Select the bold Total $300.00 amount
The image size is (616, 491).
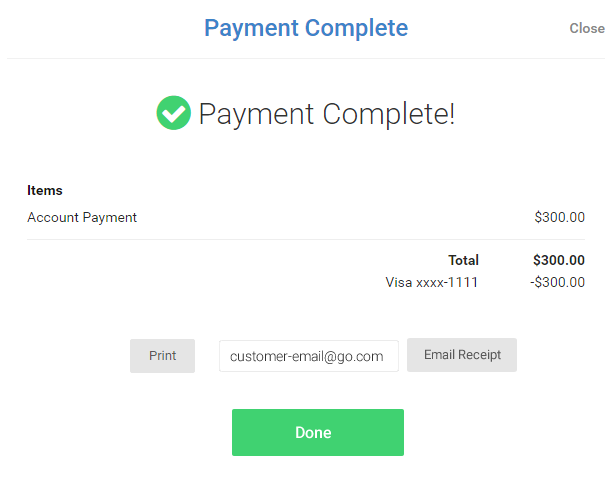pyautogui.click(x=559, y=260)
